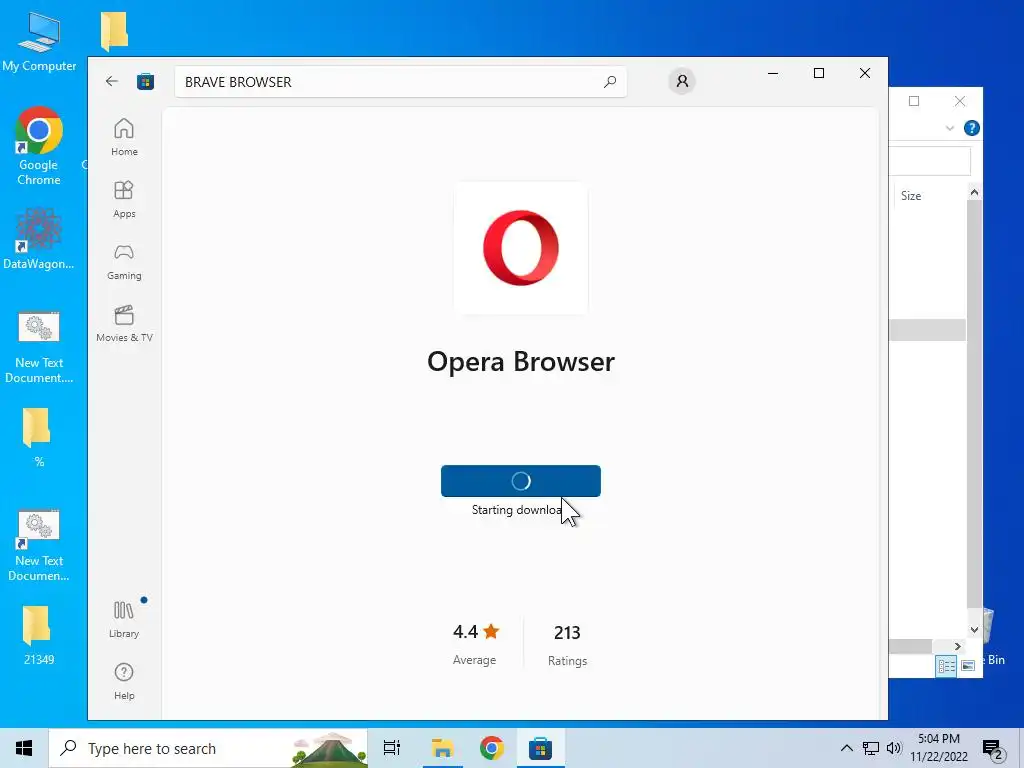Click the volume speaker tray icon

click(x=894, y=748)
